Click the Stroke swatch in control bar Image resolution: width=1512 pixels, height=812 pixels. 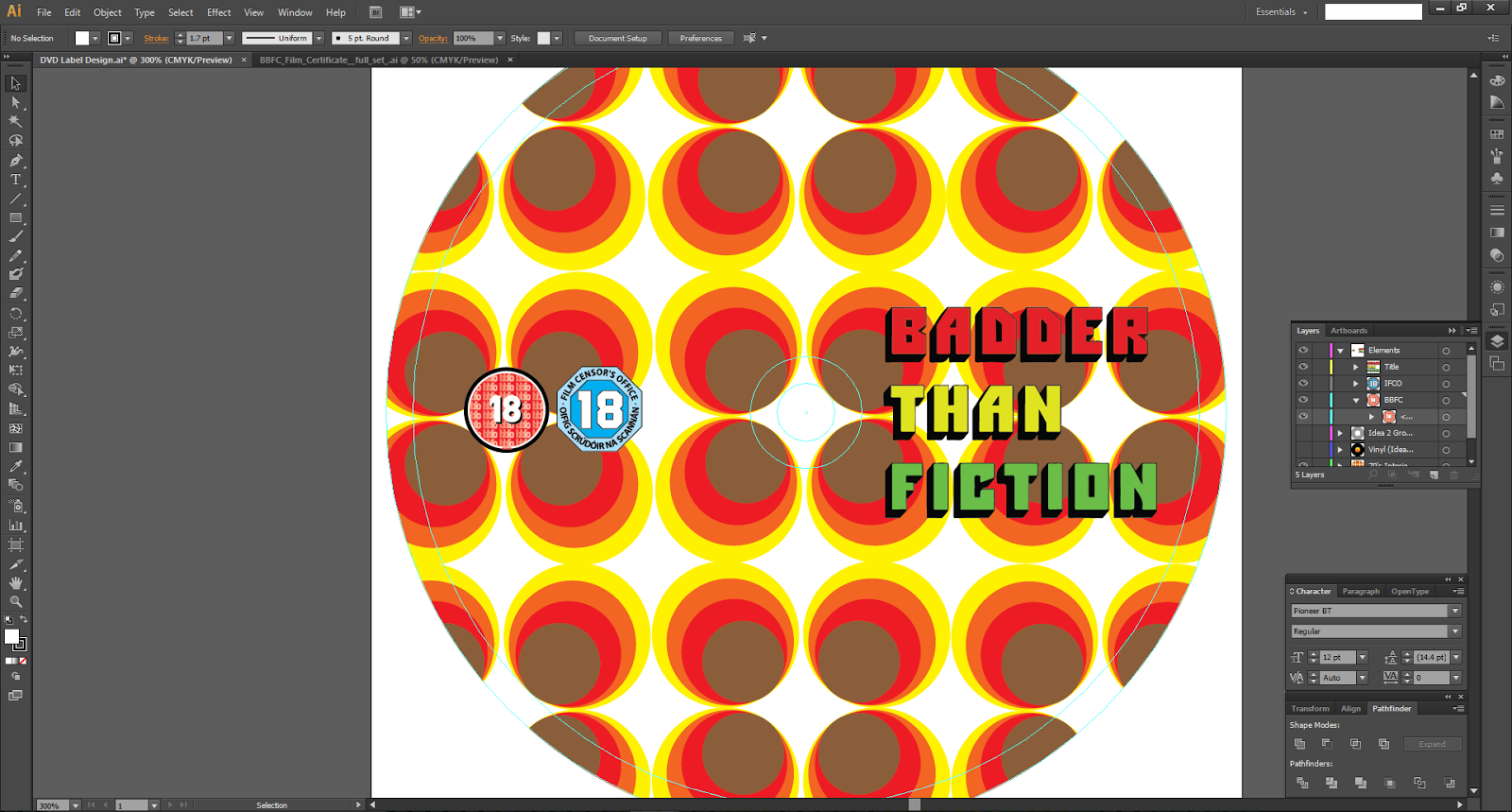coord(114,39)
